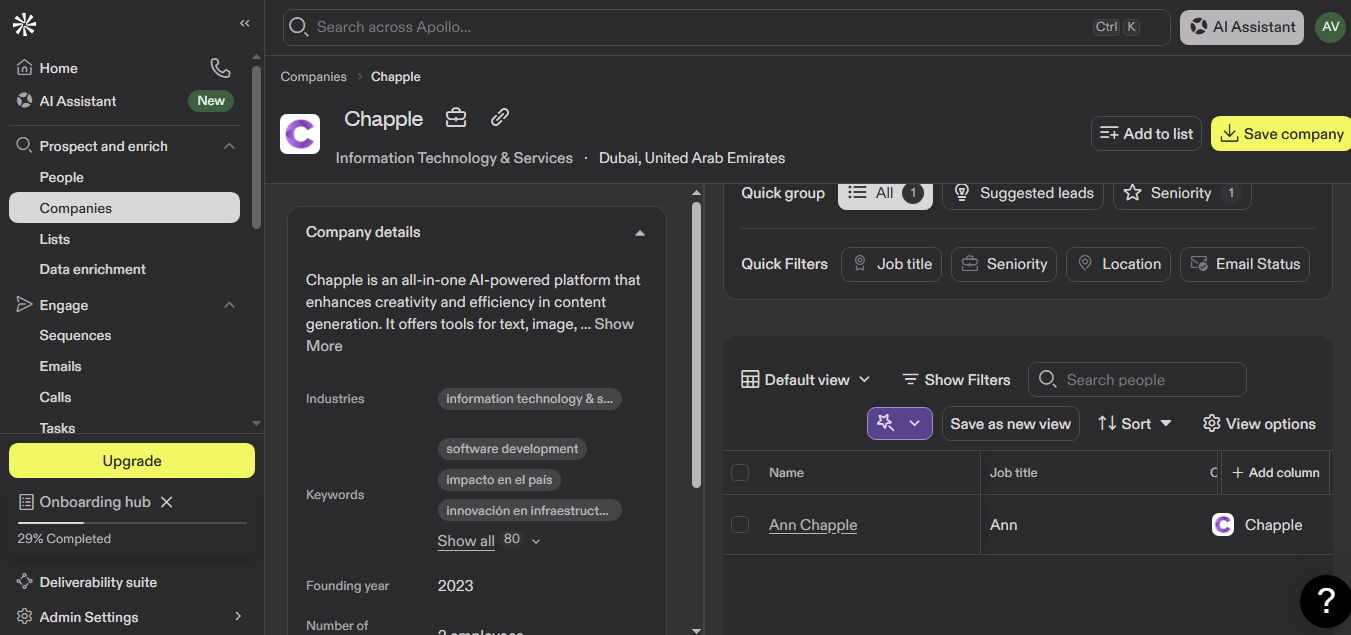Viewport: 1351px width, 635px height.
Task: Open the Default view dropdown
Action: click(806, 380)
